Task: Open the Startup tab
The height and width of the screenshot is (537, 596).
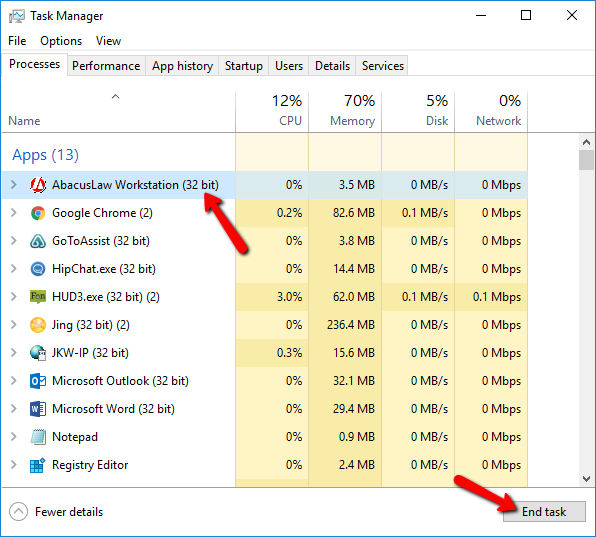Action: [244, 66]
